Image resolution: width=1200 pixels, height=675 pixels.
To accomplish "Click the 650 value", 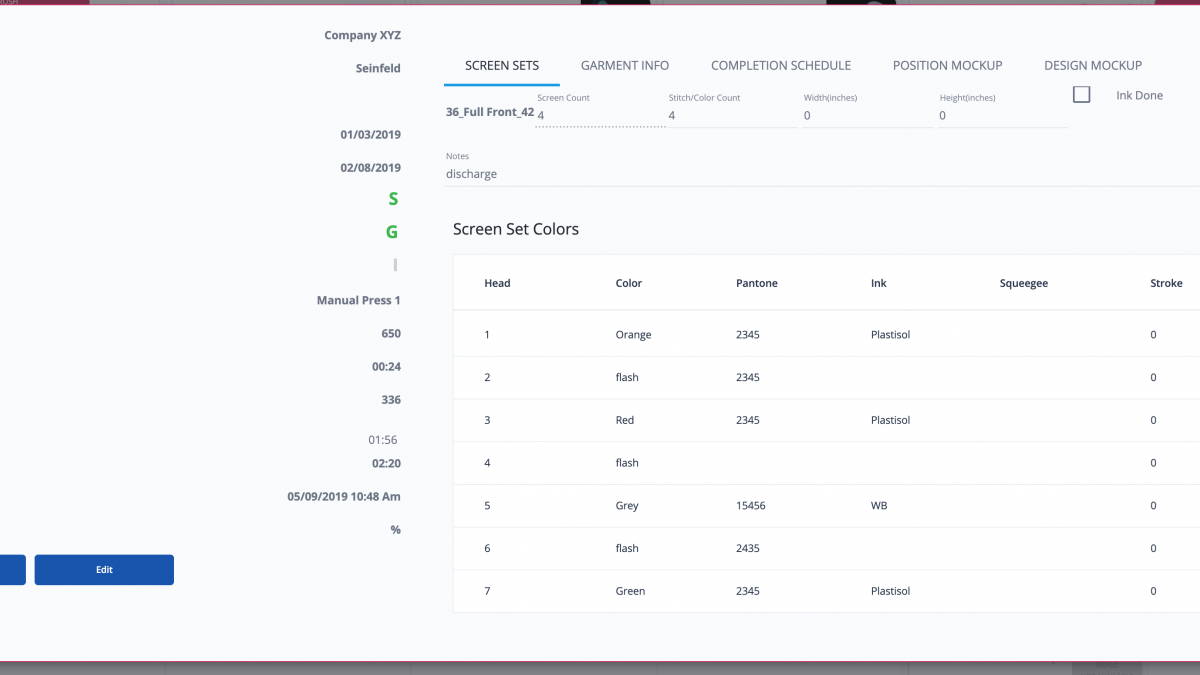I will click(x=391, y=333).
